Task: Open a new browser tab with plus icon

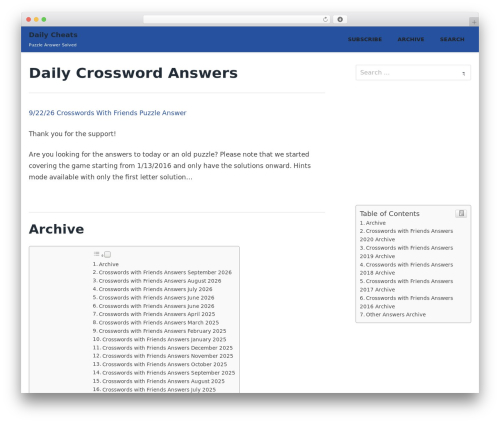Action: tap(474, 22)
